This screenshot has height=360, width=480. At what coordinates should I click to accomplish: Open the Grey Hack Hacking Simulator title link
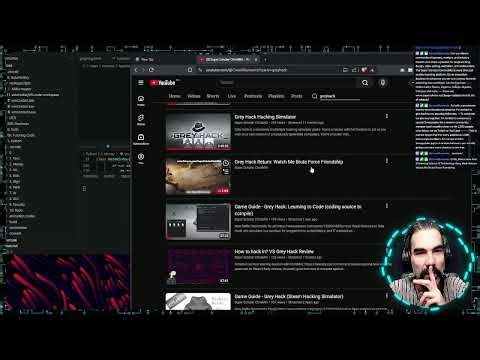(265, 117)
